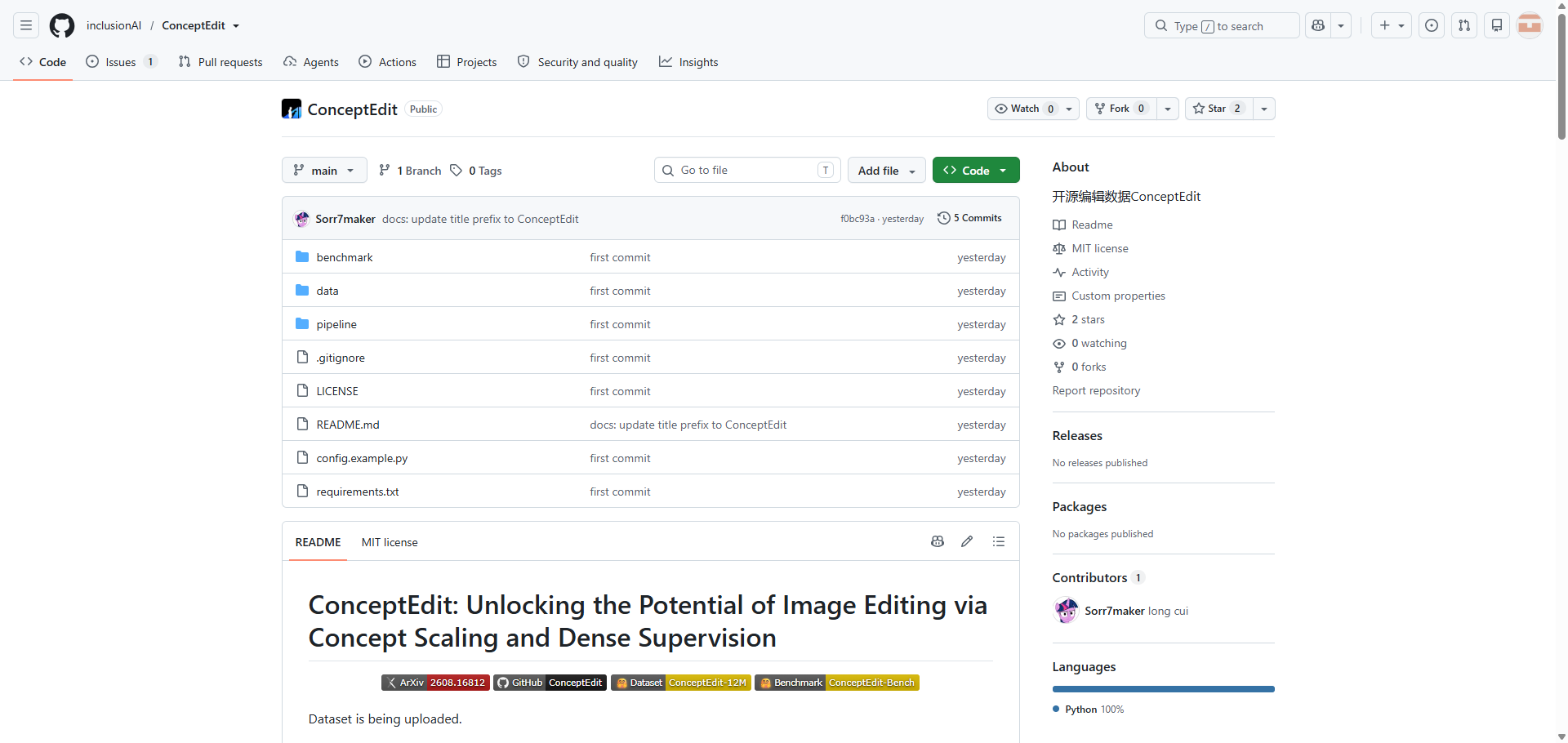The height and width of the screenshot is (743, 1568).
Task: Switch to the Issues tab
Action: (121, 61)
